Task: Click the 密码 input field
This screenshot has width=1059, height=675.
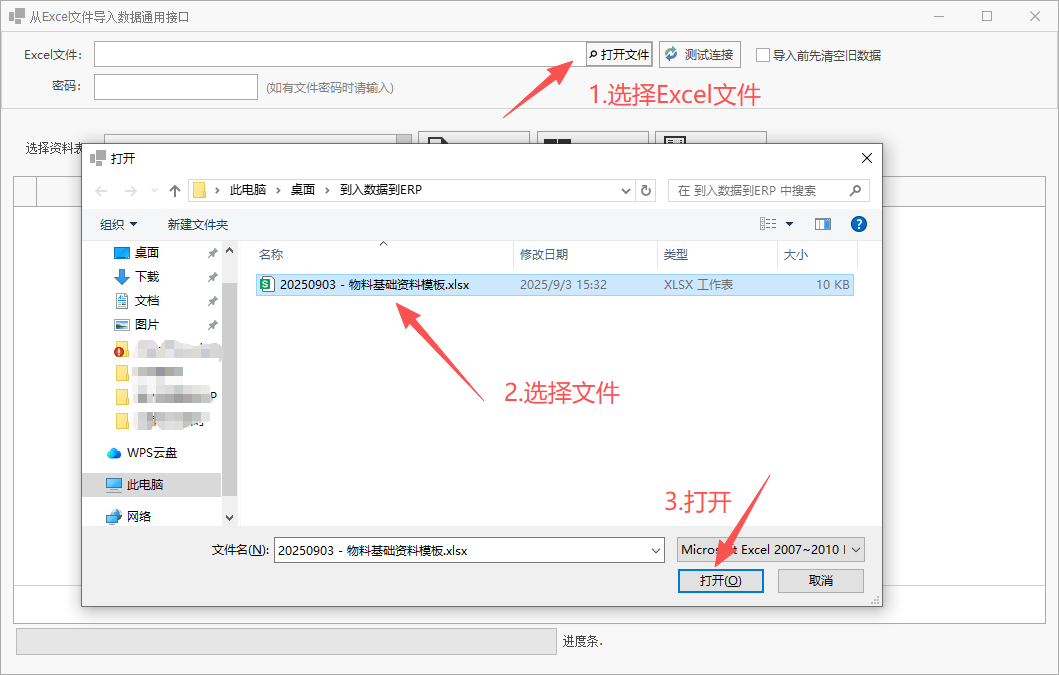Action: 176,86
